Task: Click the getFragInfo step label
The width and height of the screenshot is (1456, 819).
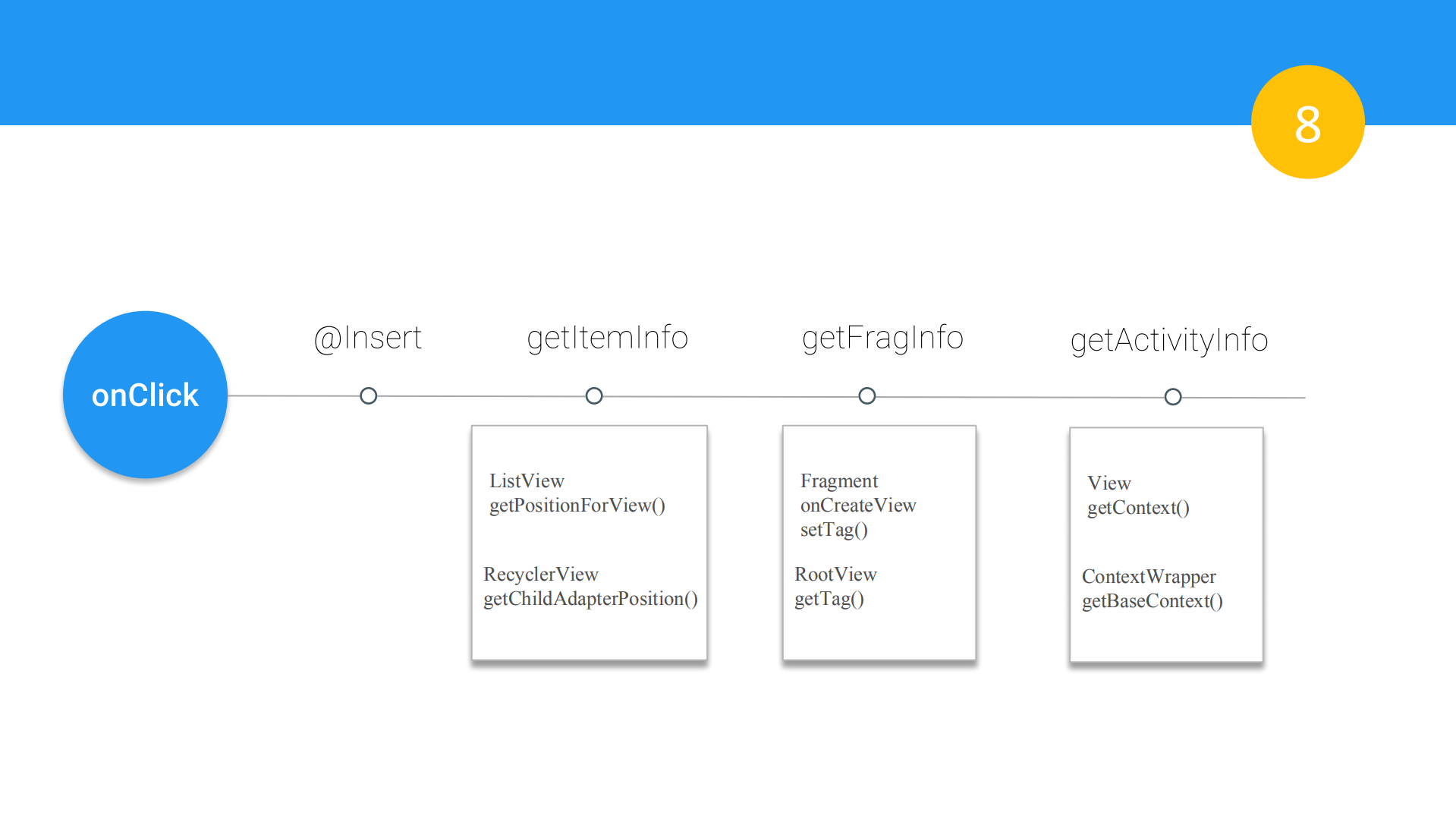Action: coord(882,338)
